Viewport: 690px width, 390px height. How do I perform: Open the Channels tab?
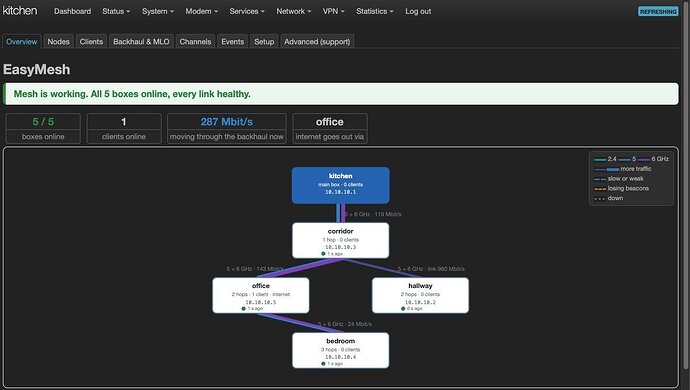click(x=195, y=41)
